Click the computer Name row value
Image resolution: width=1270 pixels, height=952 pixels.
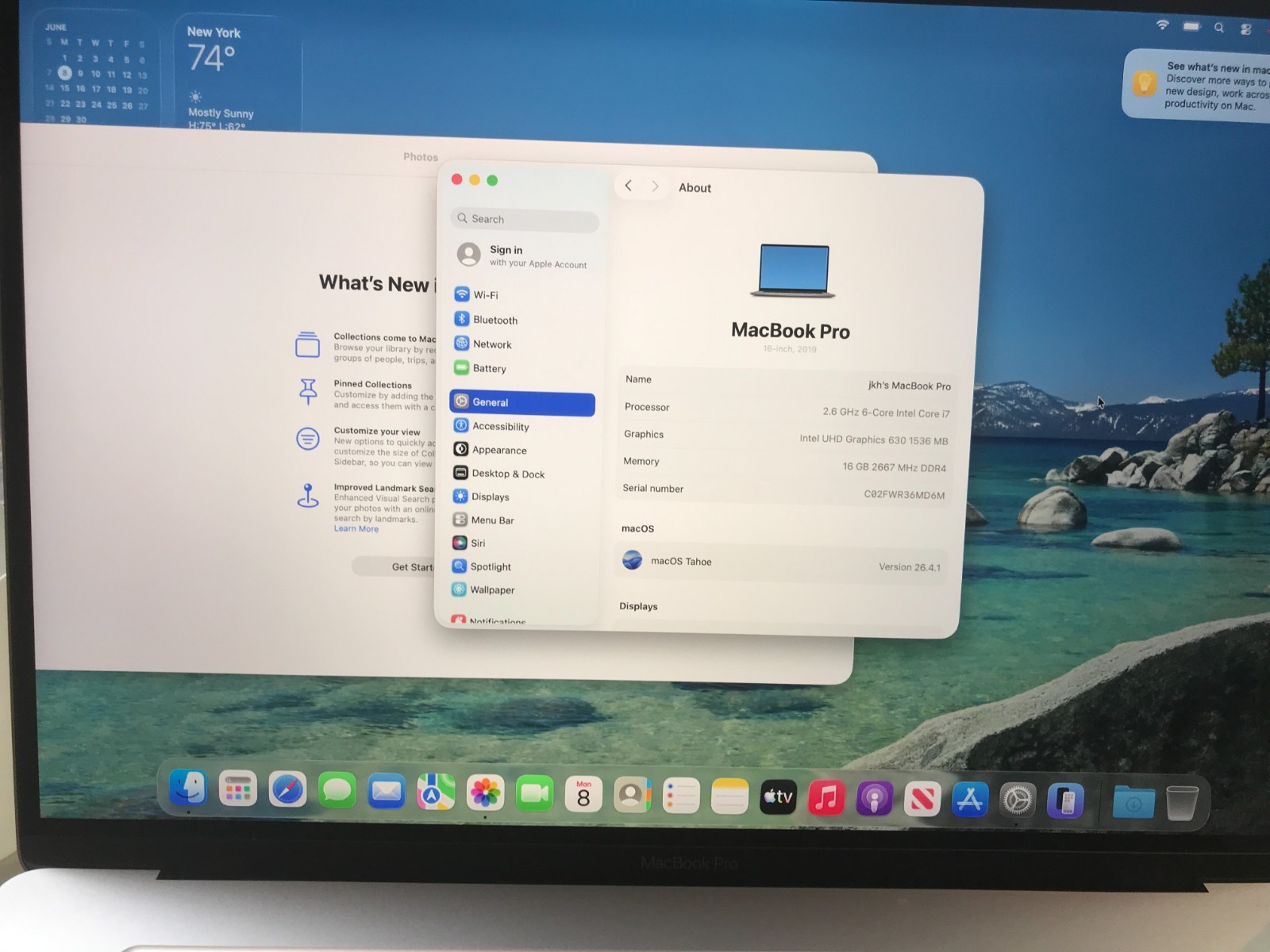(909, 386)
